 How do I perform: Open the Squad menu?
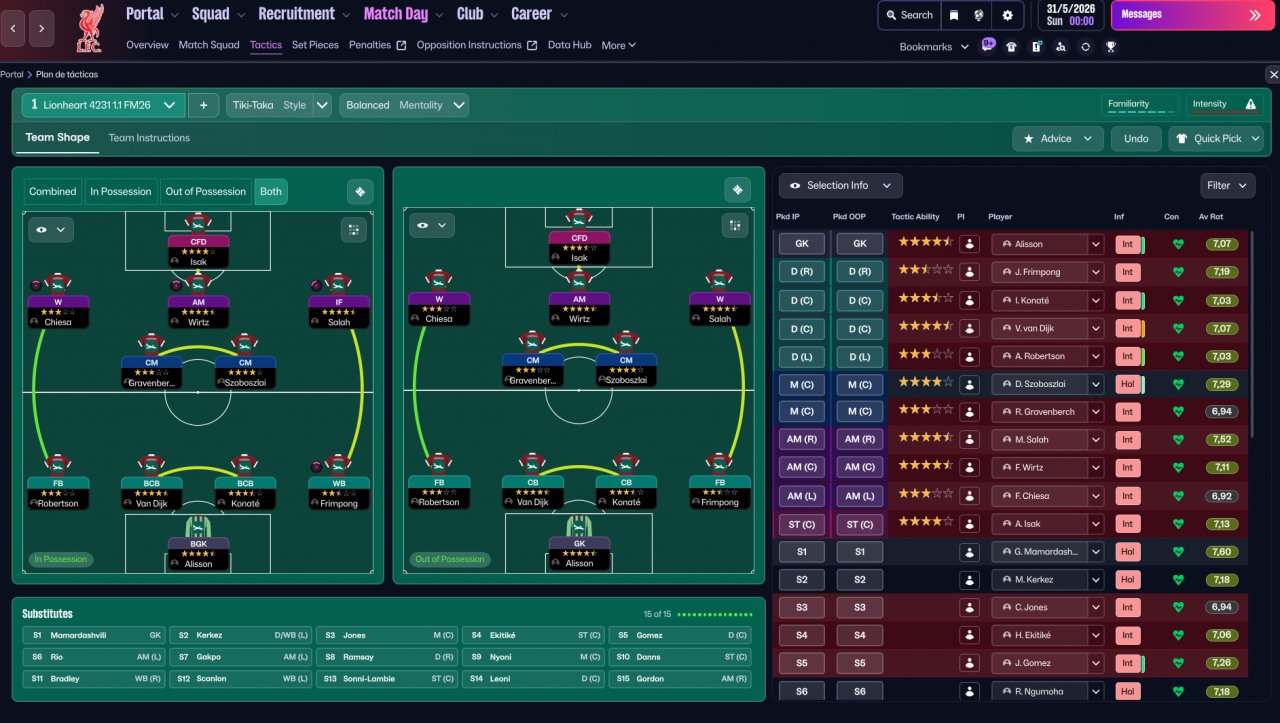coord(218,14)
